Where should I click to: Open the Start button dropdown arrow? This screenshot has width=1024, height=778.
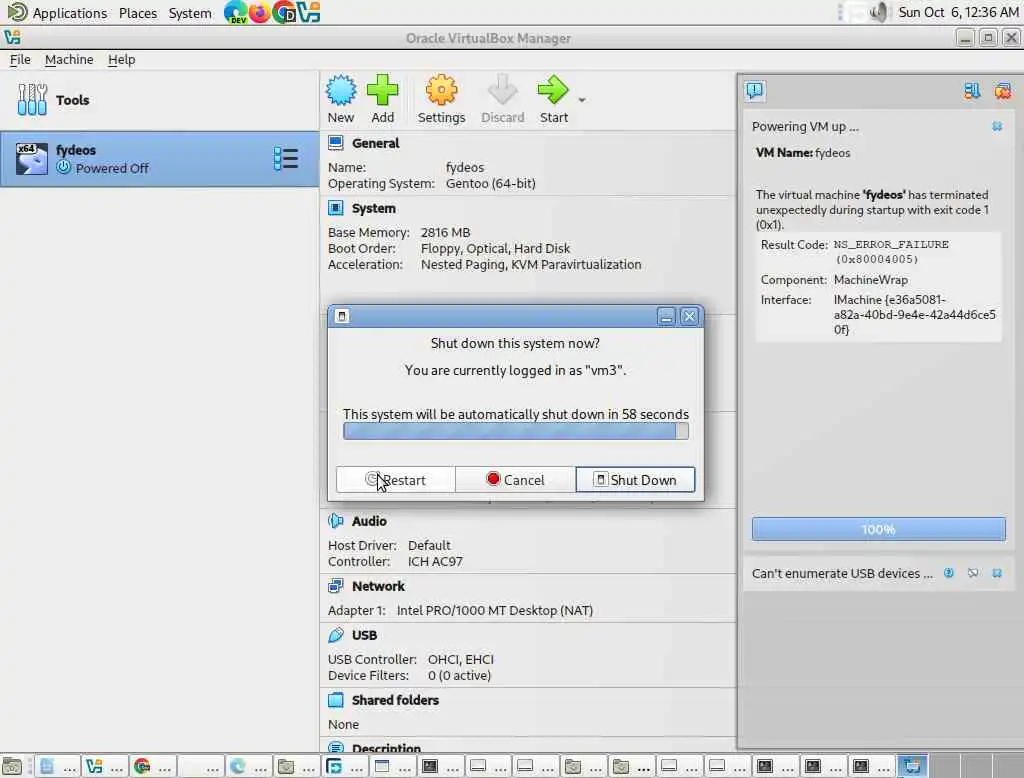(x=582, y=100)
